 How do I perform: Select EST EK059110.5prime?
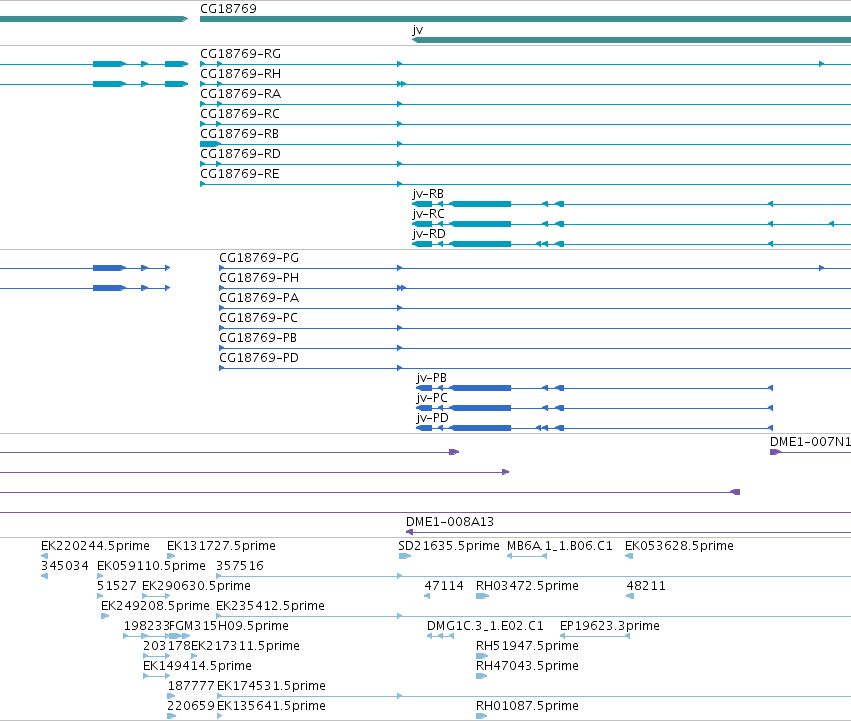tap(151, 566)
